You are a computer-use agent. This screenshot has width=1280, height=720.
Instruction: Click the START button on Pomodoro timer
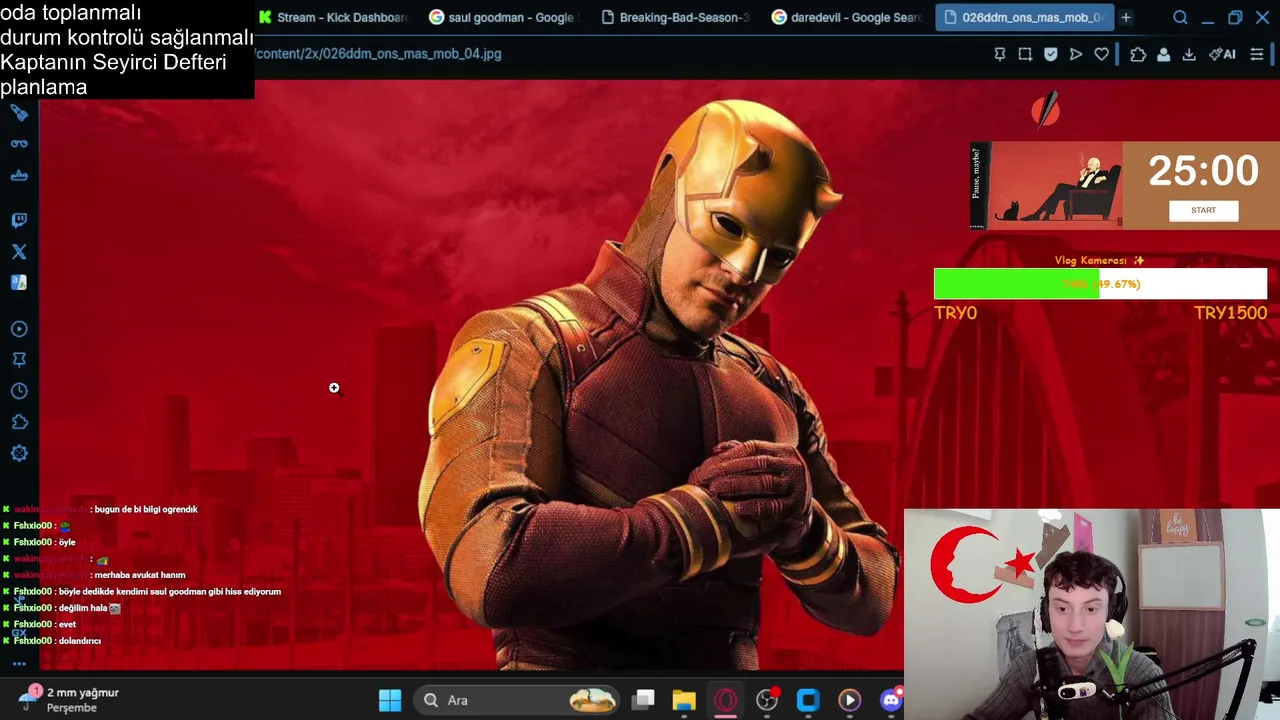1204,210
